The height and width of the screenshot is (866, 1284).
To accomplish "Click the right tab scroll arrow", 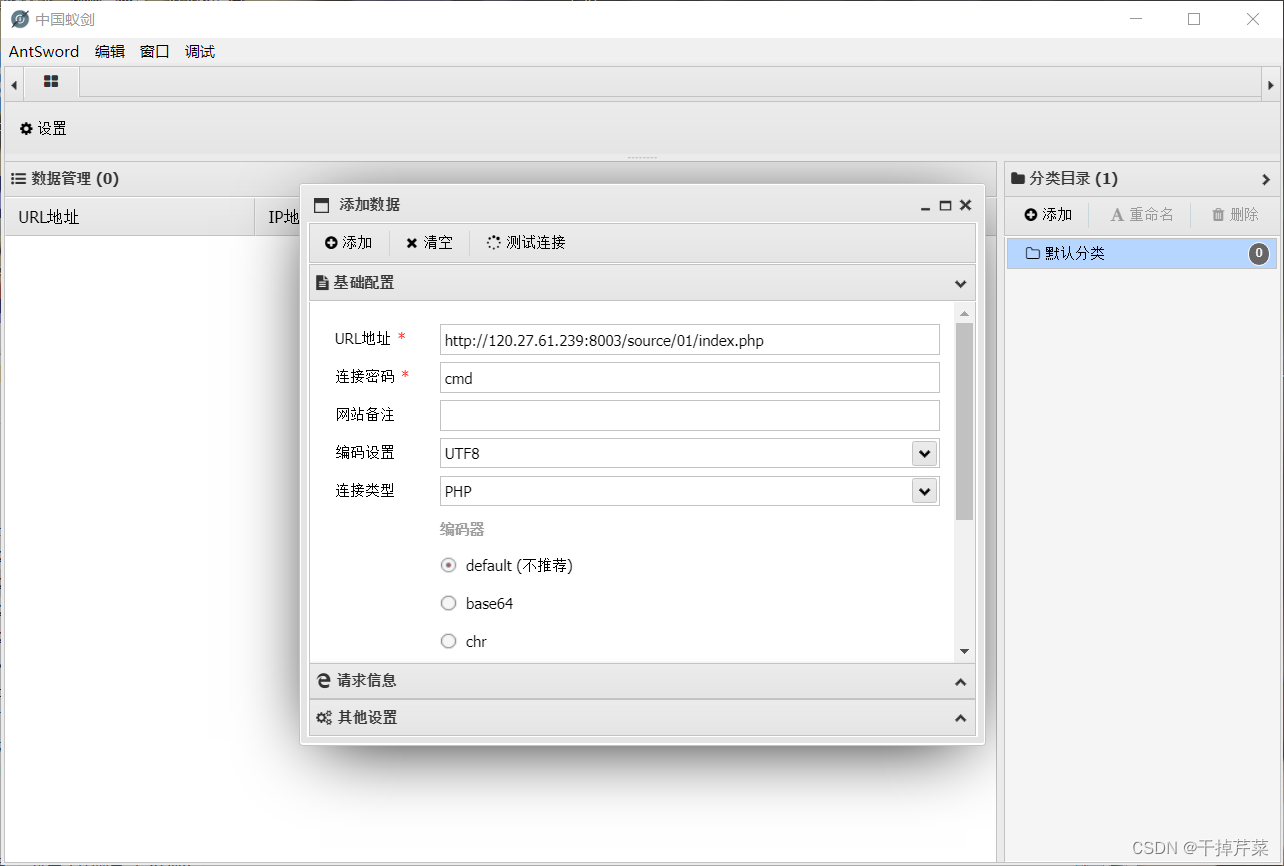I will pyautogui.click(x=1271, y=85).
